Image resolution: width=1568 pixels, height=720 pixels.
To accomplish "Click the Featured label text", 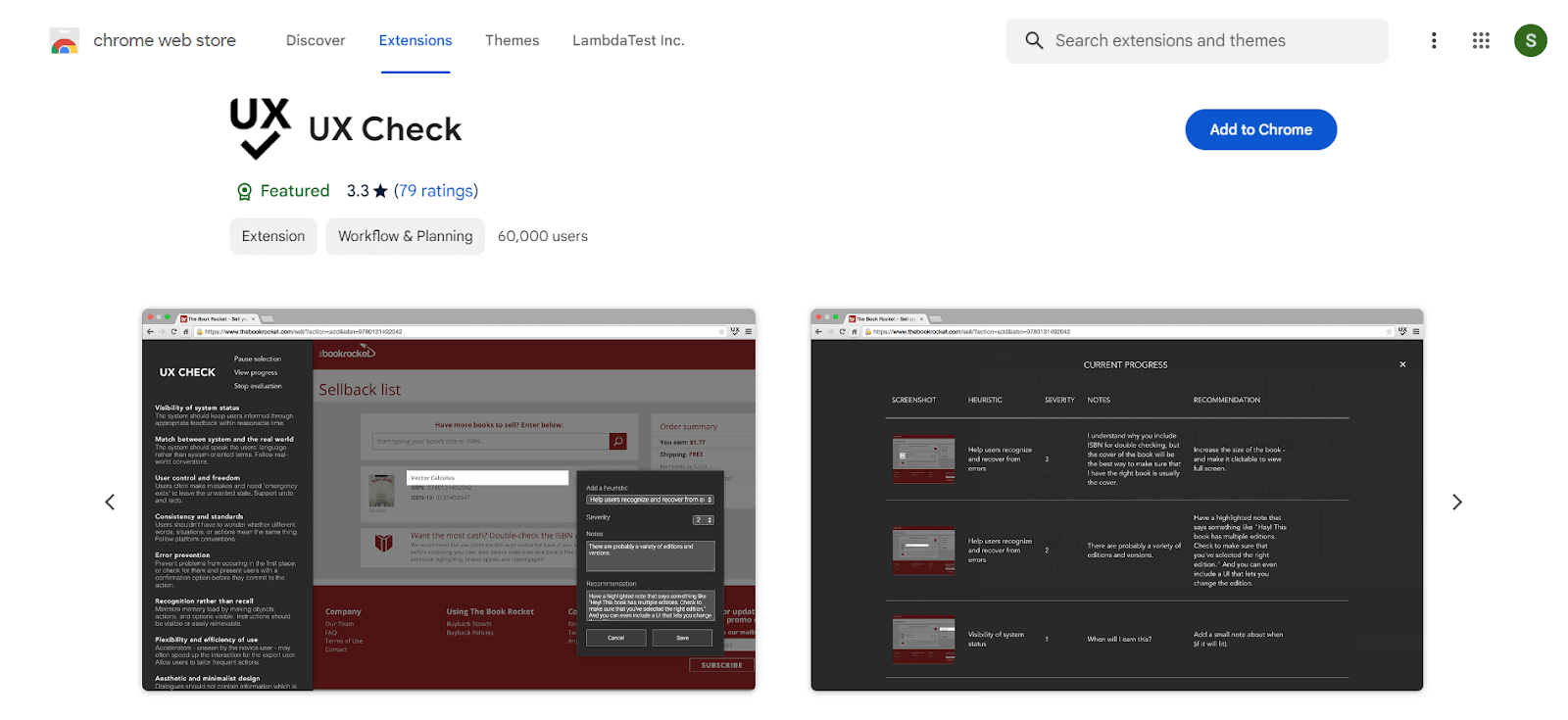I will [x=295, y=191].
